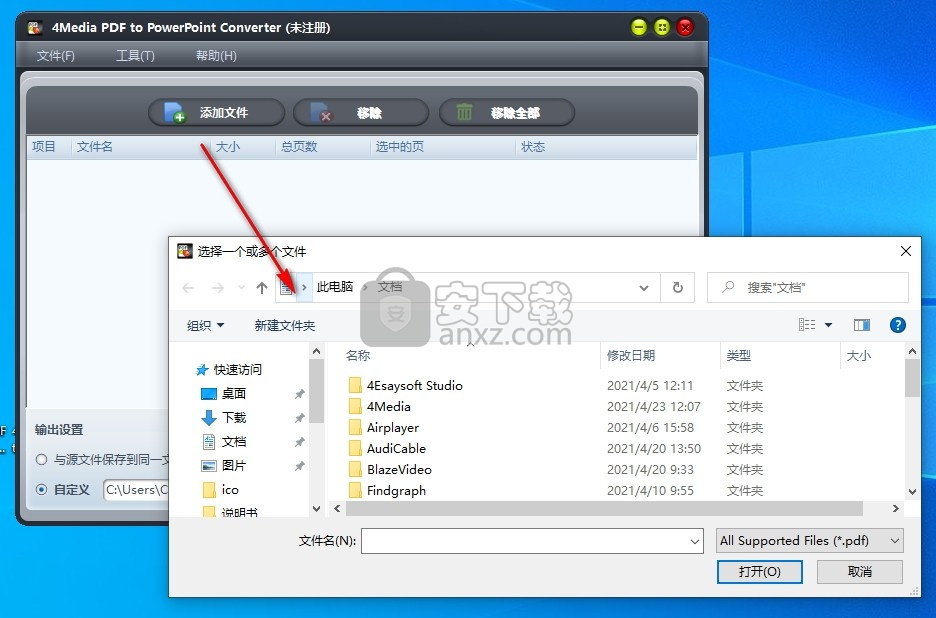Select the 与源文件保存到同一文件夹 radio option
This screenshot has height=618, width=936.
click(41, 460)
